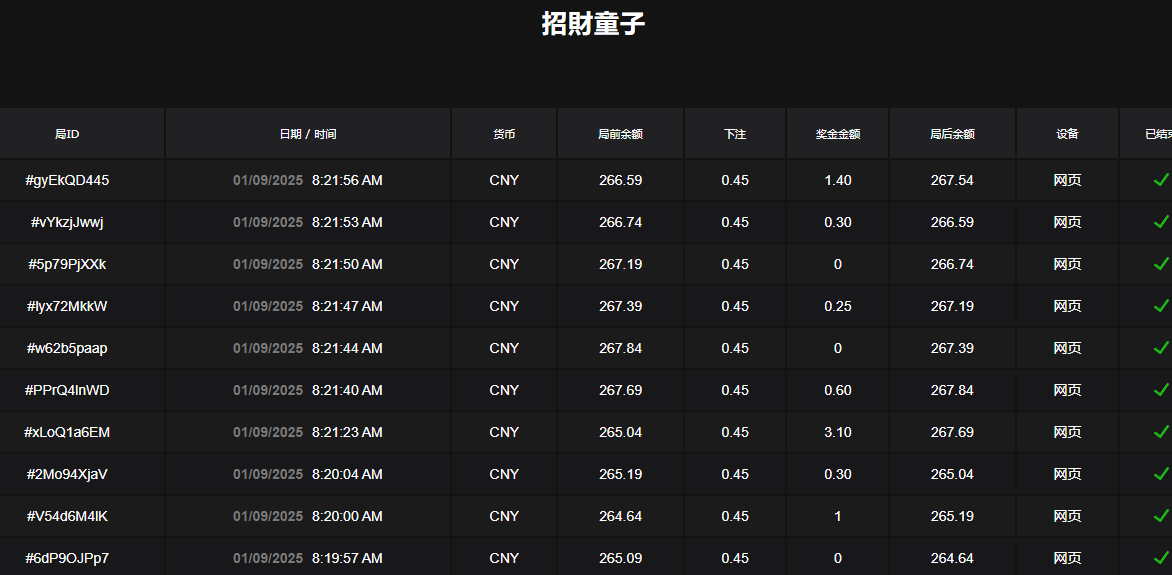Open round ID #xLoQ1a6EM
Screen dimensions: 1172x575
point(67,433)
